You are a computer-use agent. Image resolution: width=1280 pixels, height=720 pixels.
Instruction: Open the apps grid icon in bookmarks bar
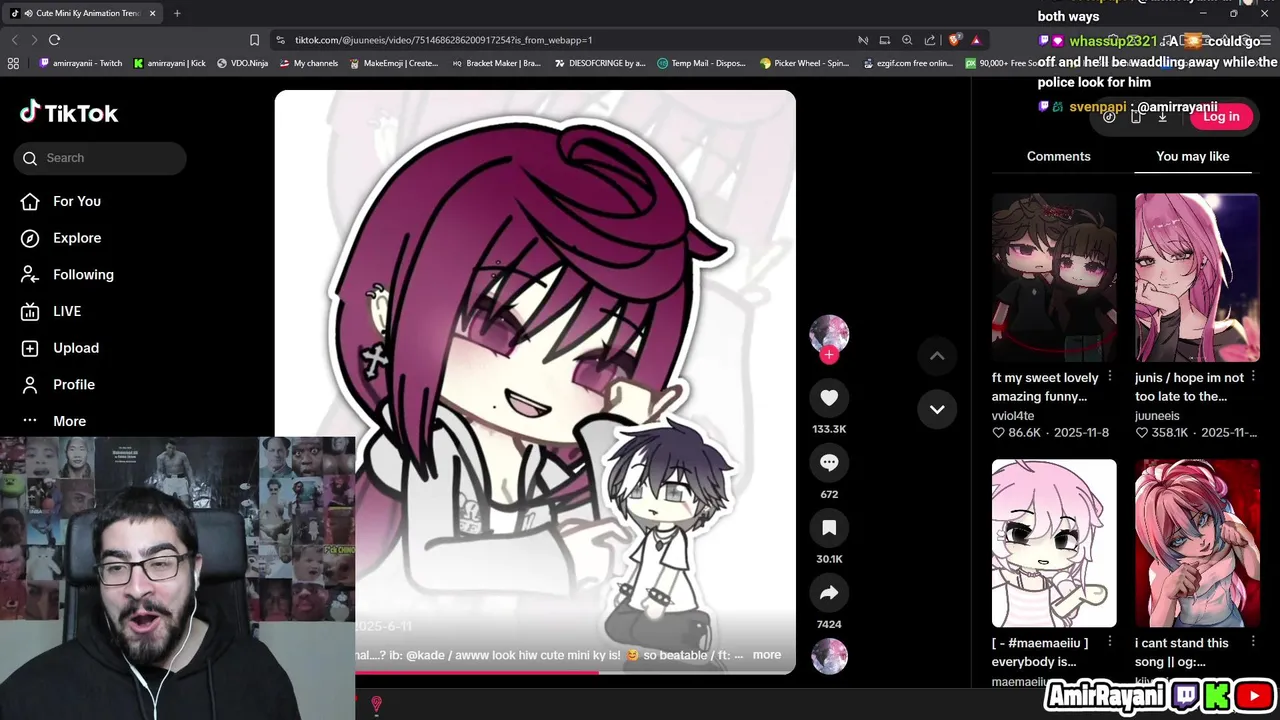pyautogui.click(x=13, y=63)
